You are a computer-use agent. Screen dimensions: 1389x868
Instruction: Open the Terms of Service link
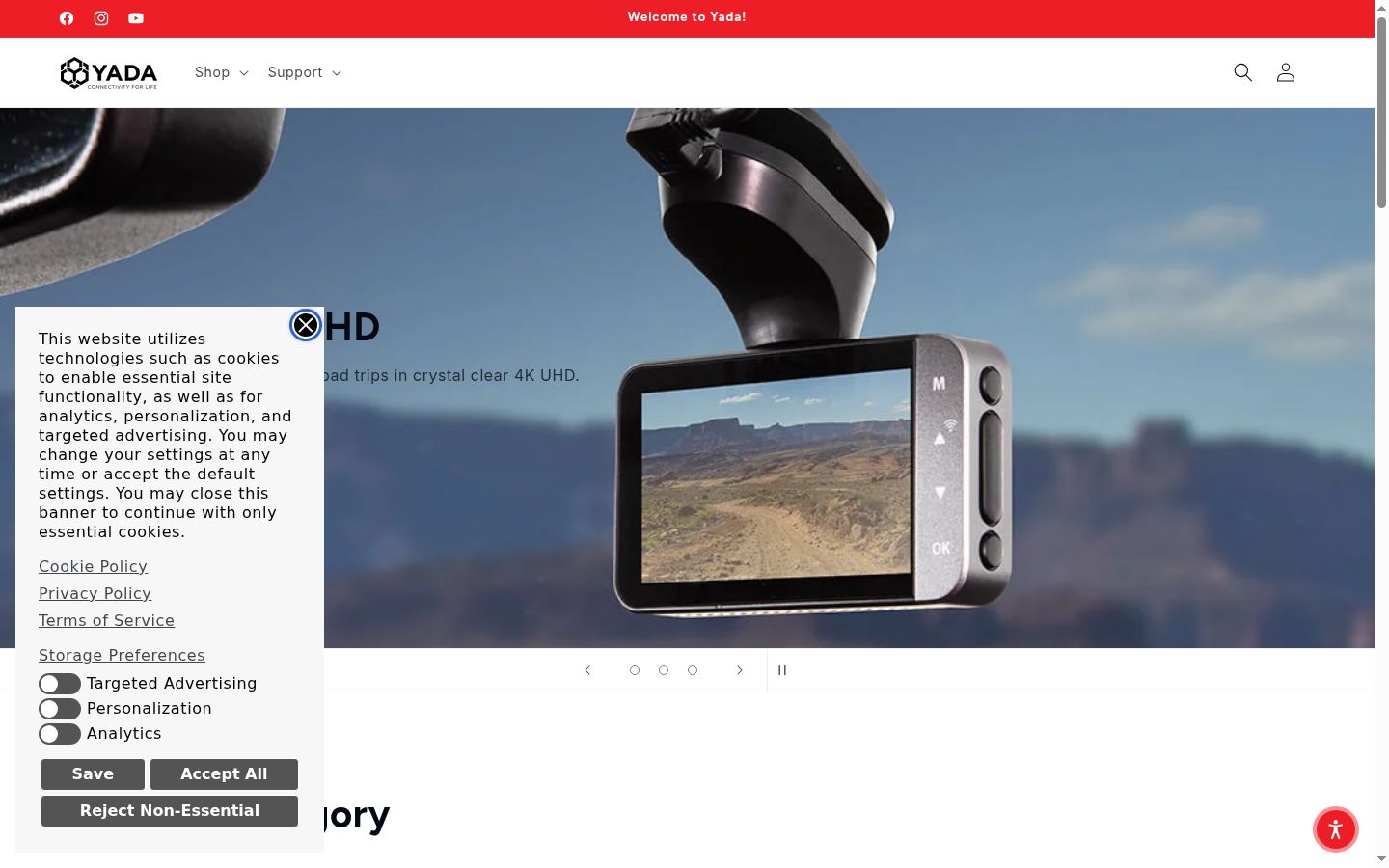[x=106, y=620]
